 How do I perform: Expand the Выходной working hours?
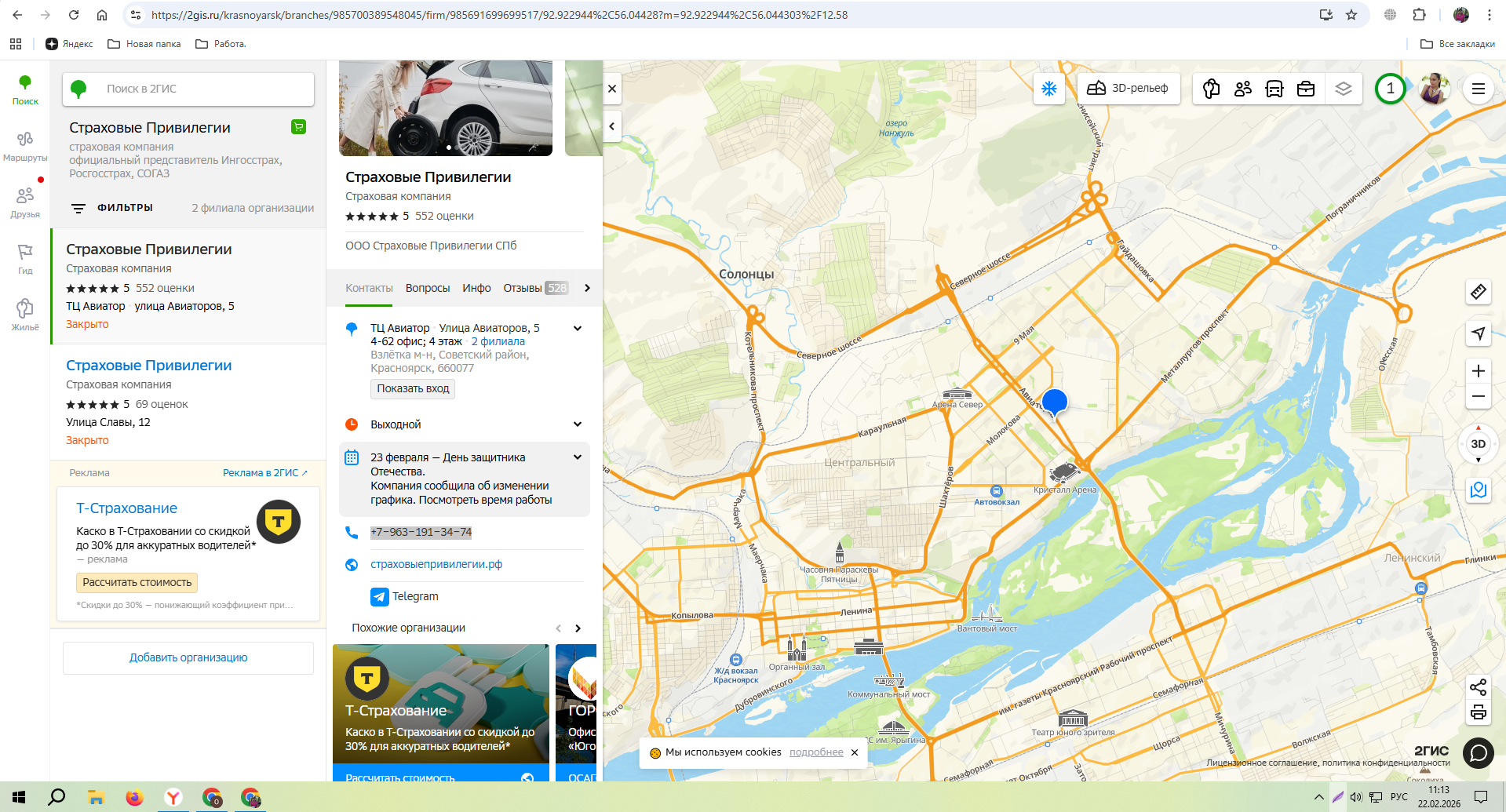tap(578, 424)
